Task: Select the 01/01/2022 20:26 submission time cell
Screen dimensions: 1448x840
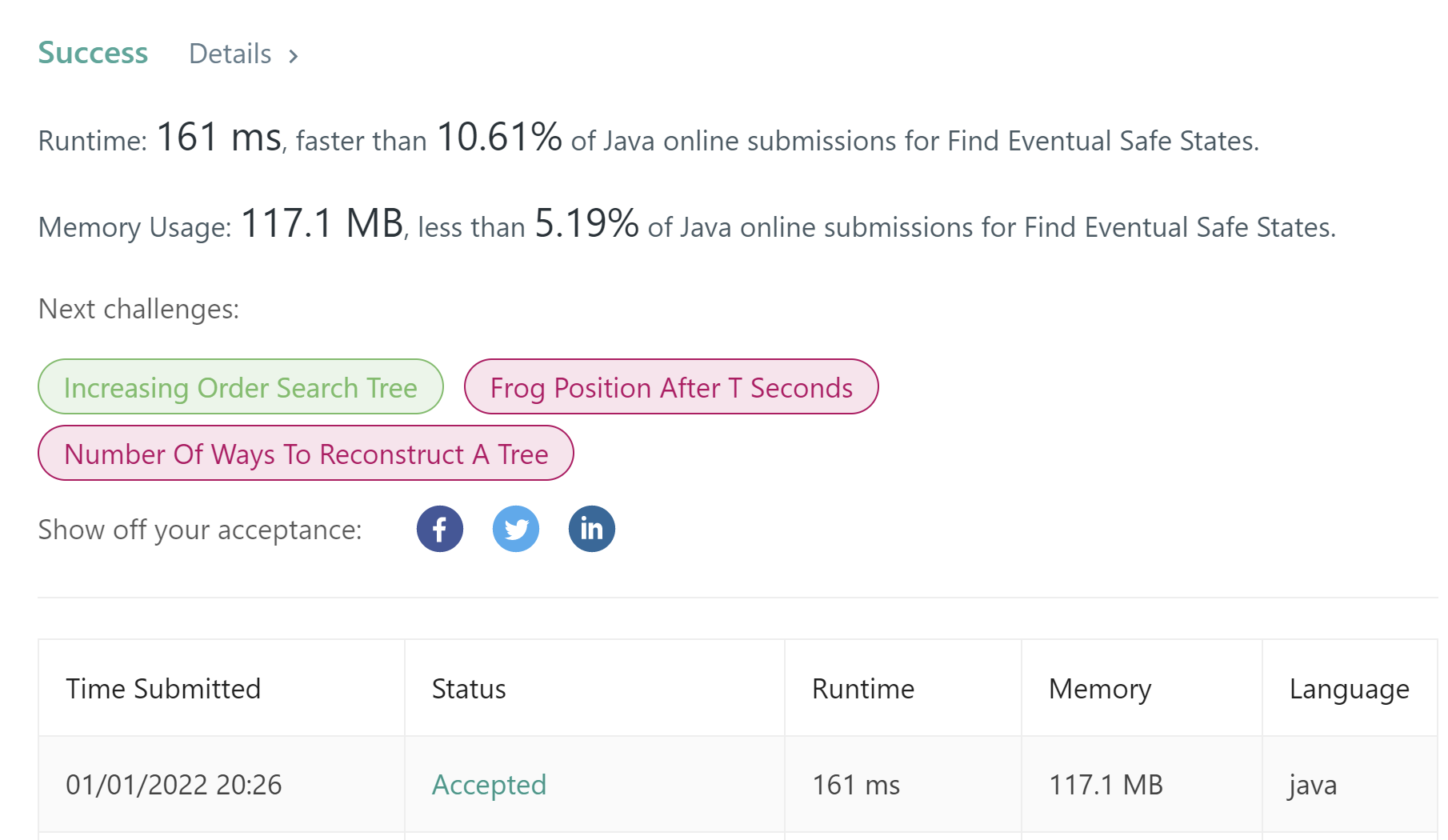Action: 174,785
